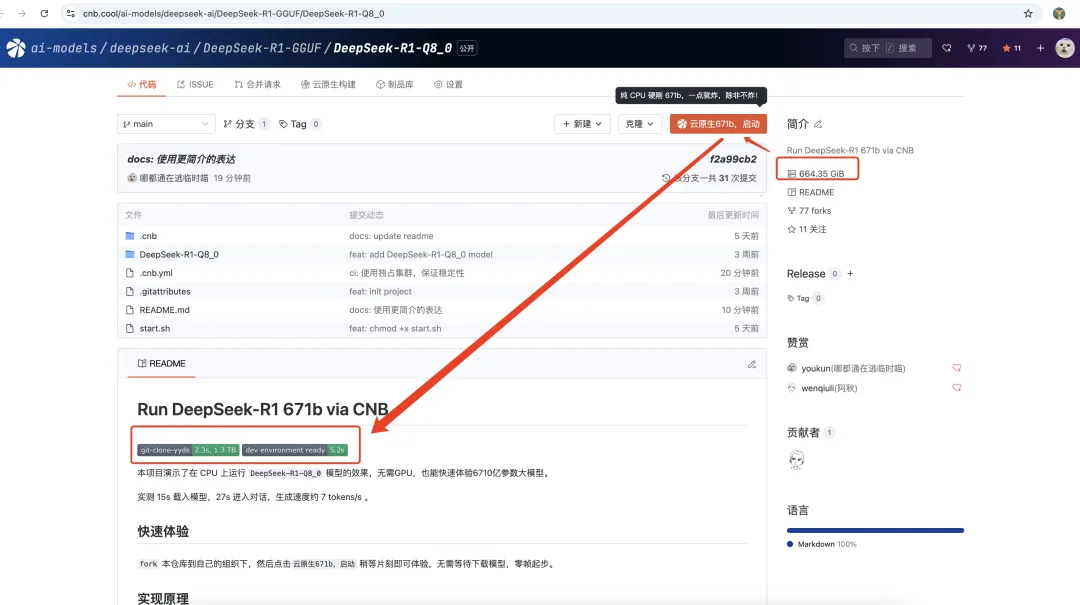Add a Release with the plus icon
Image resolution: width=1080 pixels, height=605 pixels.
coord(850,274)
